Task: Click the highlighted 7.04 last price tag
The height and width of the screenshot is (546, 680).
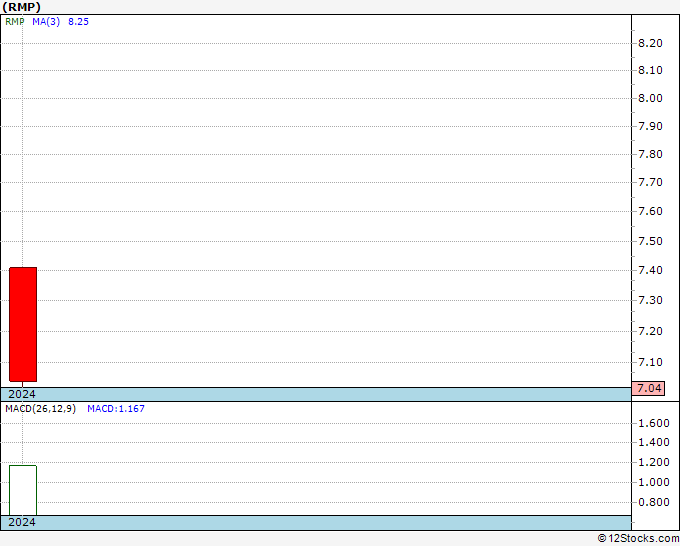Action: [x=648, y=388]
